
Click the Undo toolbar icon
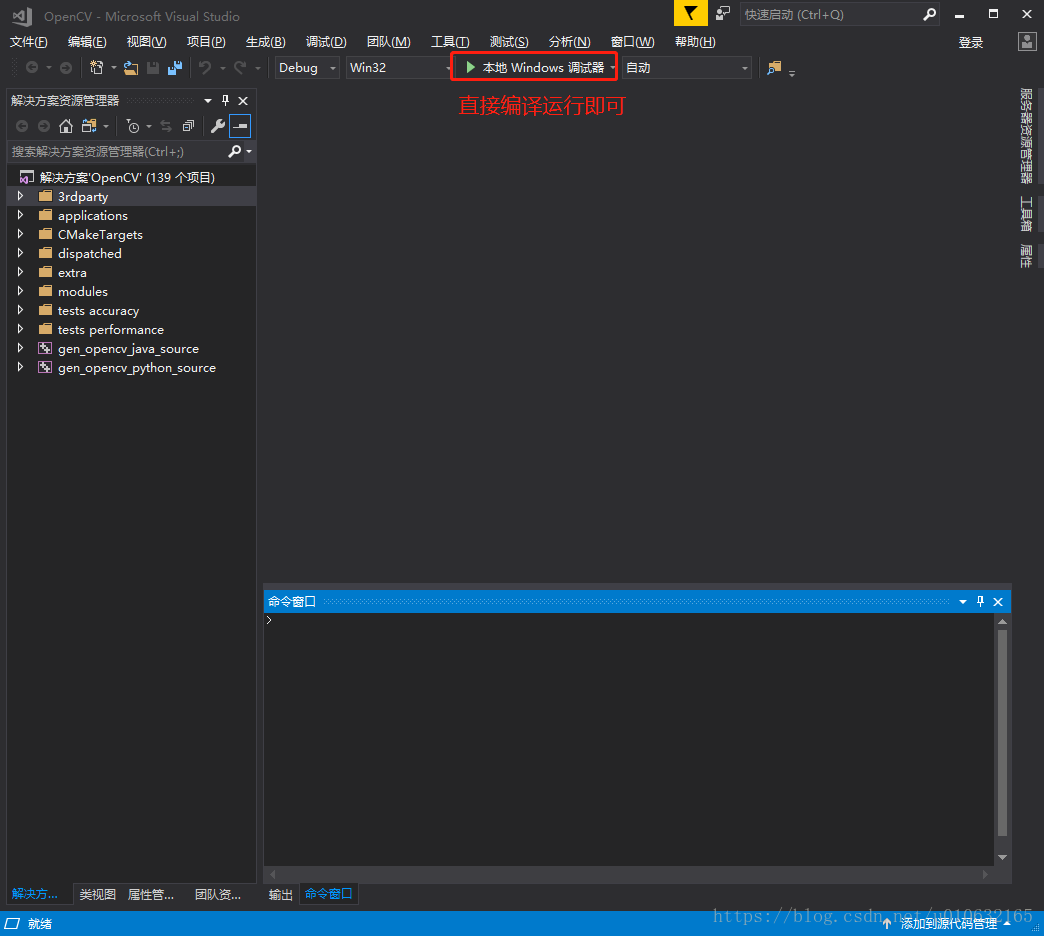(205, 67)
